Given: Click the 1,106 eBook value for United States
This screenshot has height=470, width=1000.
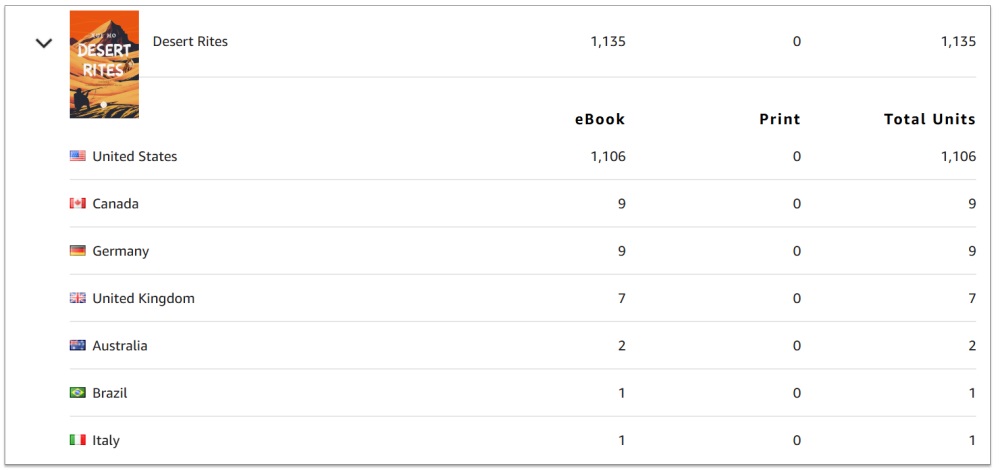Looking at the screenshot, I should click(608, 156).
